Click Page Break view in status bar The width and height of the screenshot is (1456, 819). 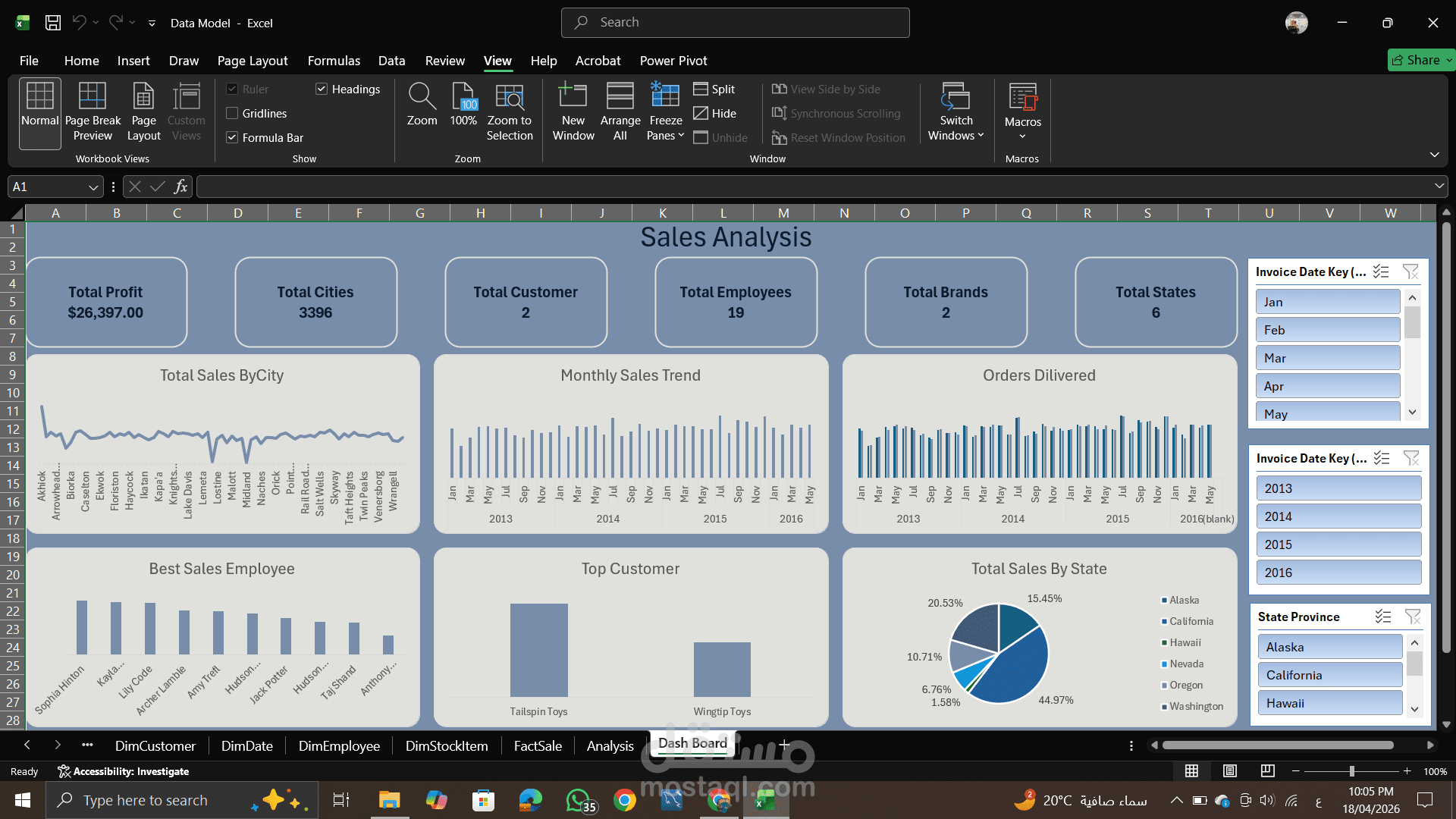[x=1268, y=771]
